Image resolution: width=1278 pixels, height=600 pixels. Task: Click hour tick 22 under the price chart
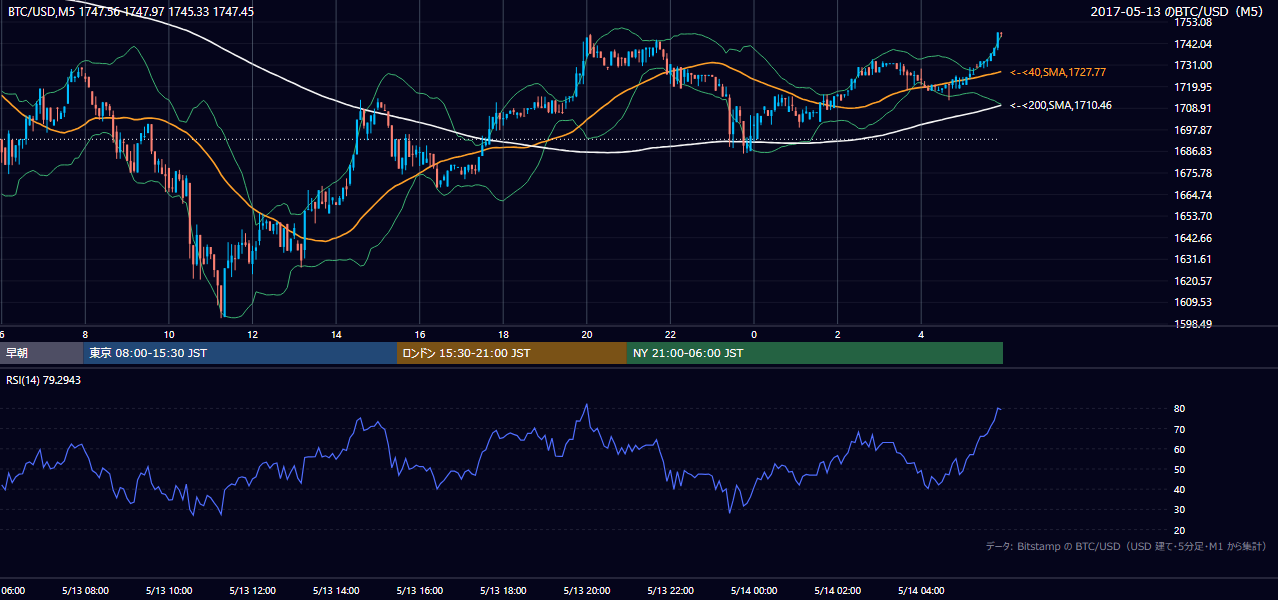670,335
